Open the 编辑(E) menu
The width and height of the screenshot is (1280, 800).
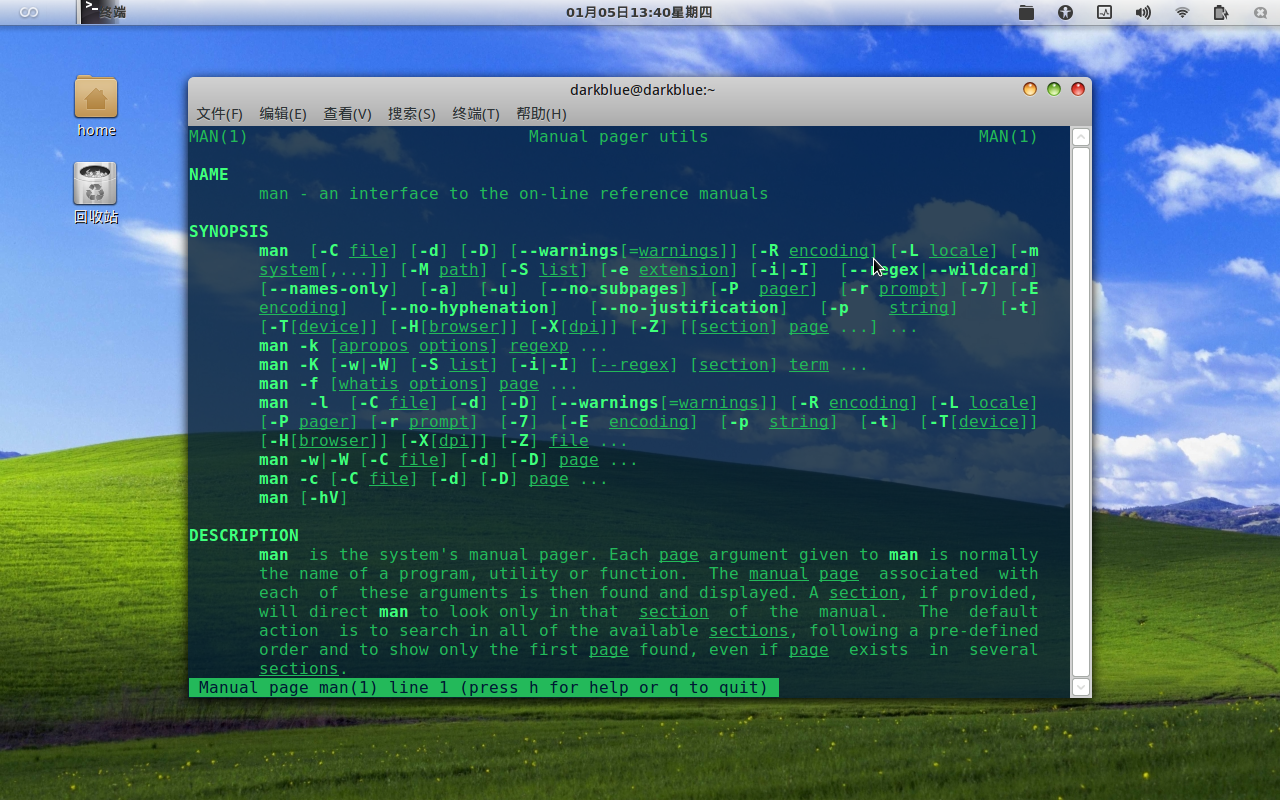(283, 114)
